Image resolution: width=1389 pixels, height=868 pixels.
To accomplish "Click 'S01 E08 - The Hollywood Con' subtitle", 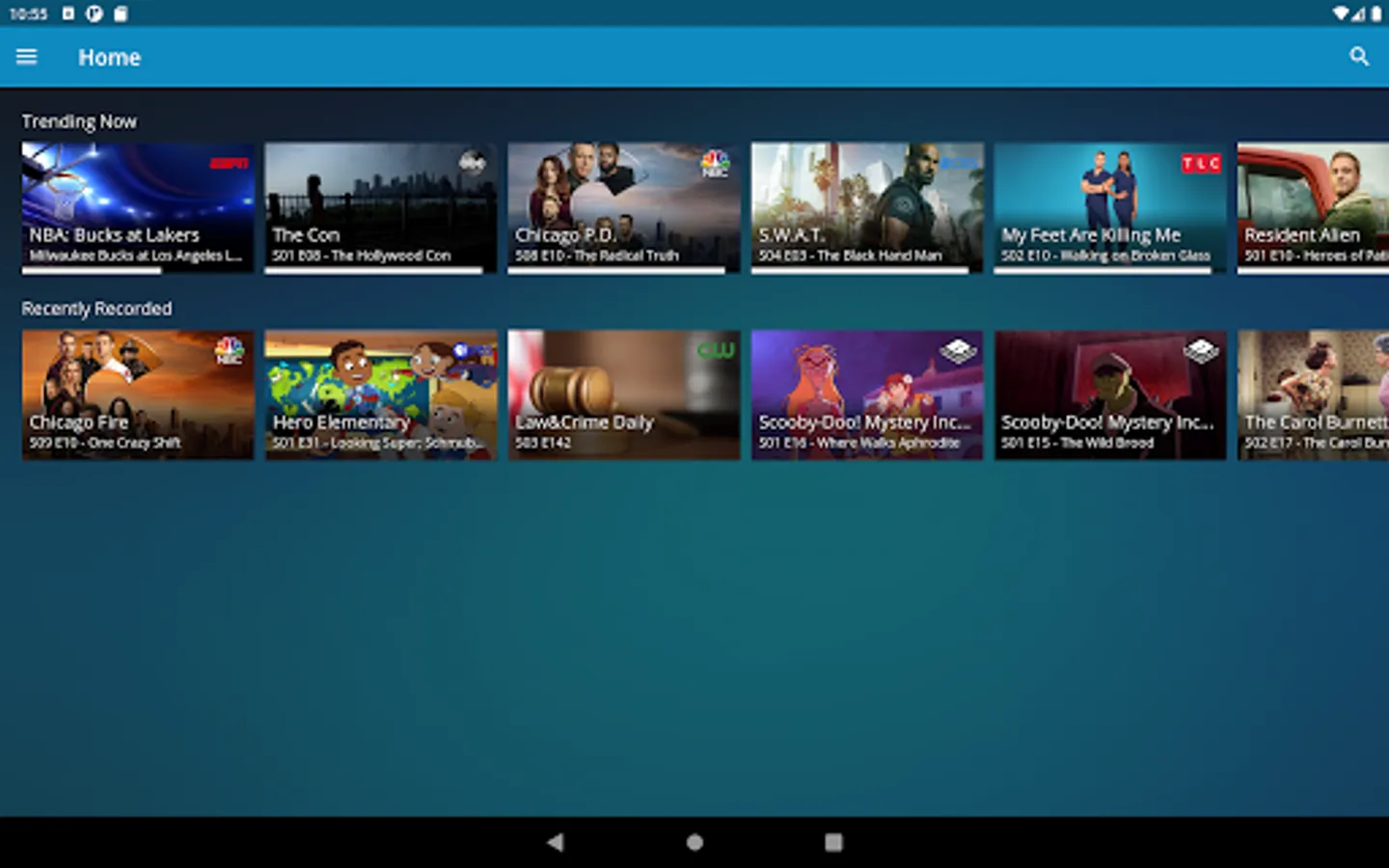I will click(361, 256).
